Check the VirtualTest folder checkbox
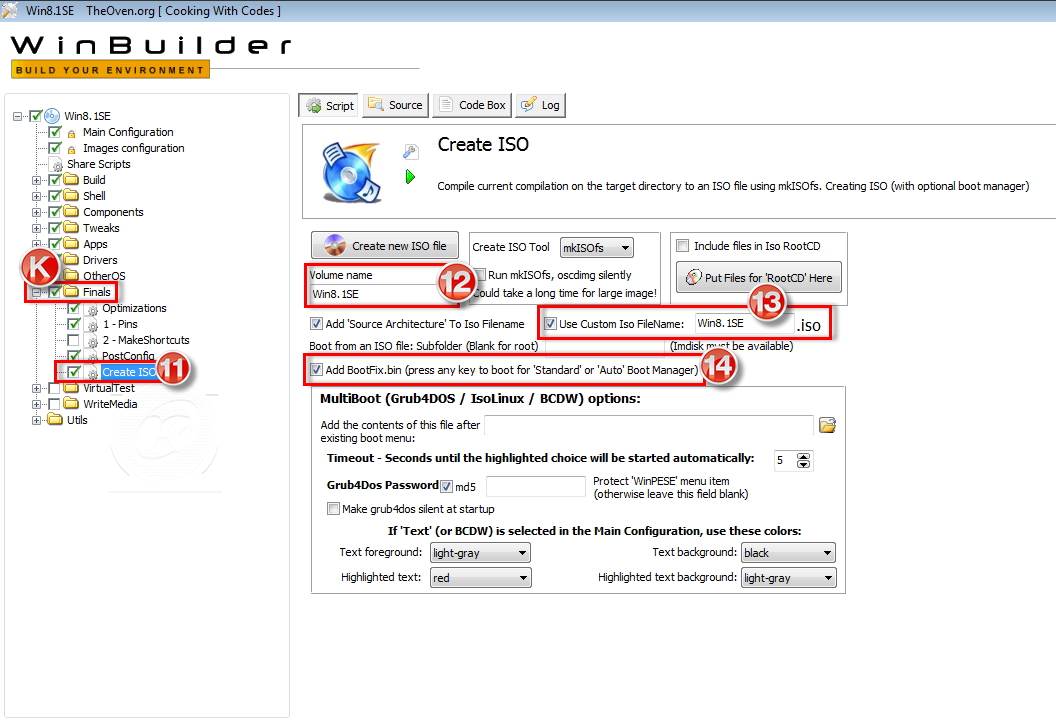Screen dimensions: 1056x724 55,389
